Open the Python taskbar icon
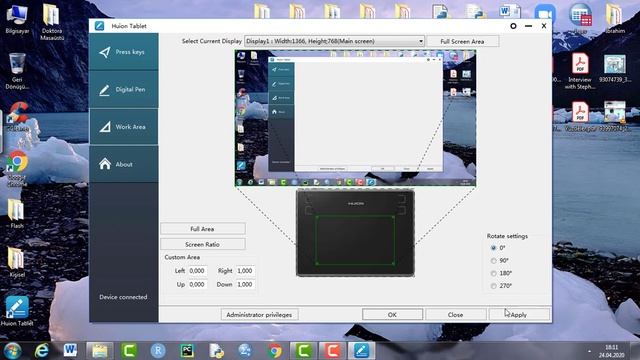Screen dimensions: 640x360 (x=216, y=351)
